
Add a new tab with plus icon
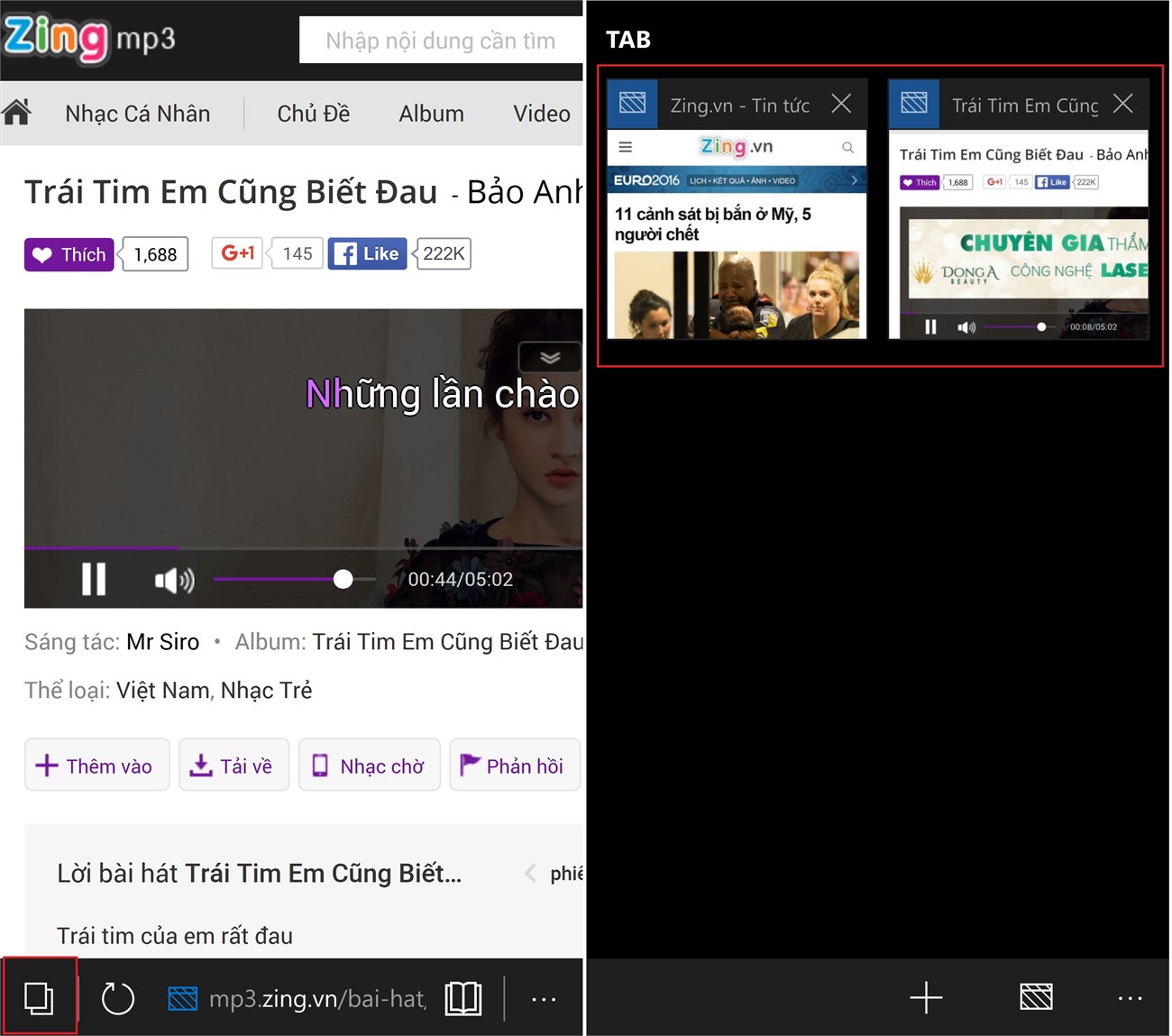926,997
